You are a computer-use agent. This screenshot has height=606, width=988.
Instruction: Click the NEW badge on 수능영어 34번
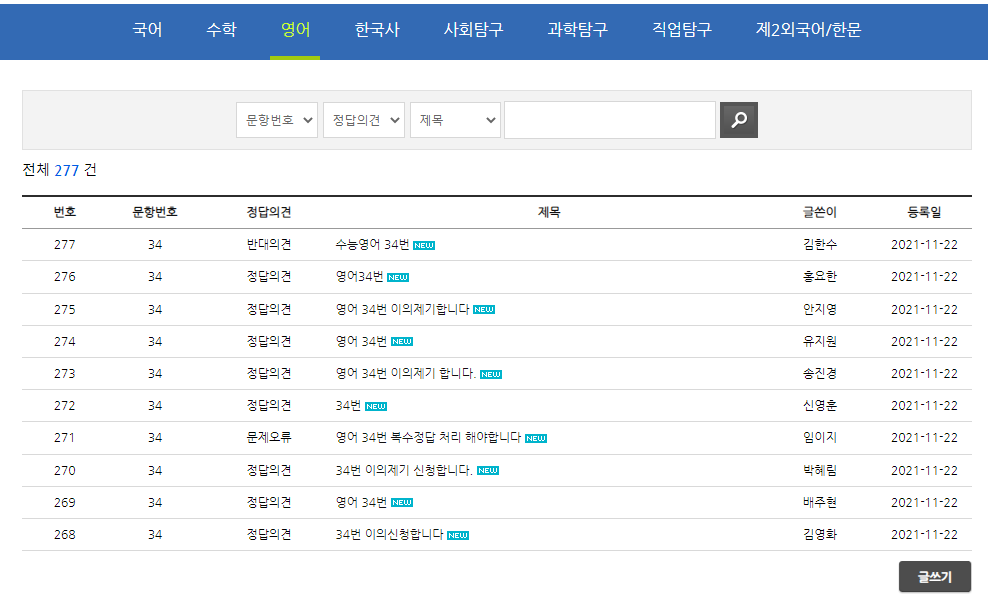coord(424,246)
